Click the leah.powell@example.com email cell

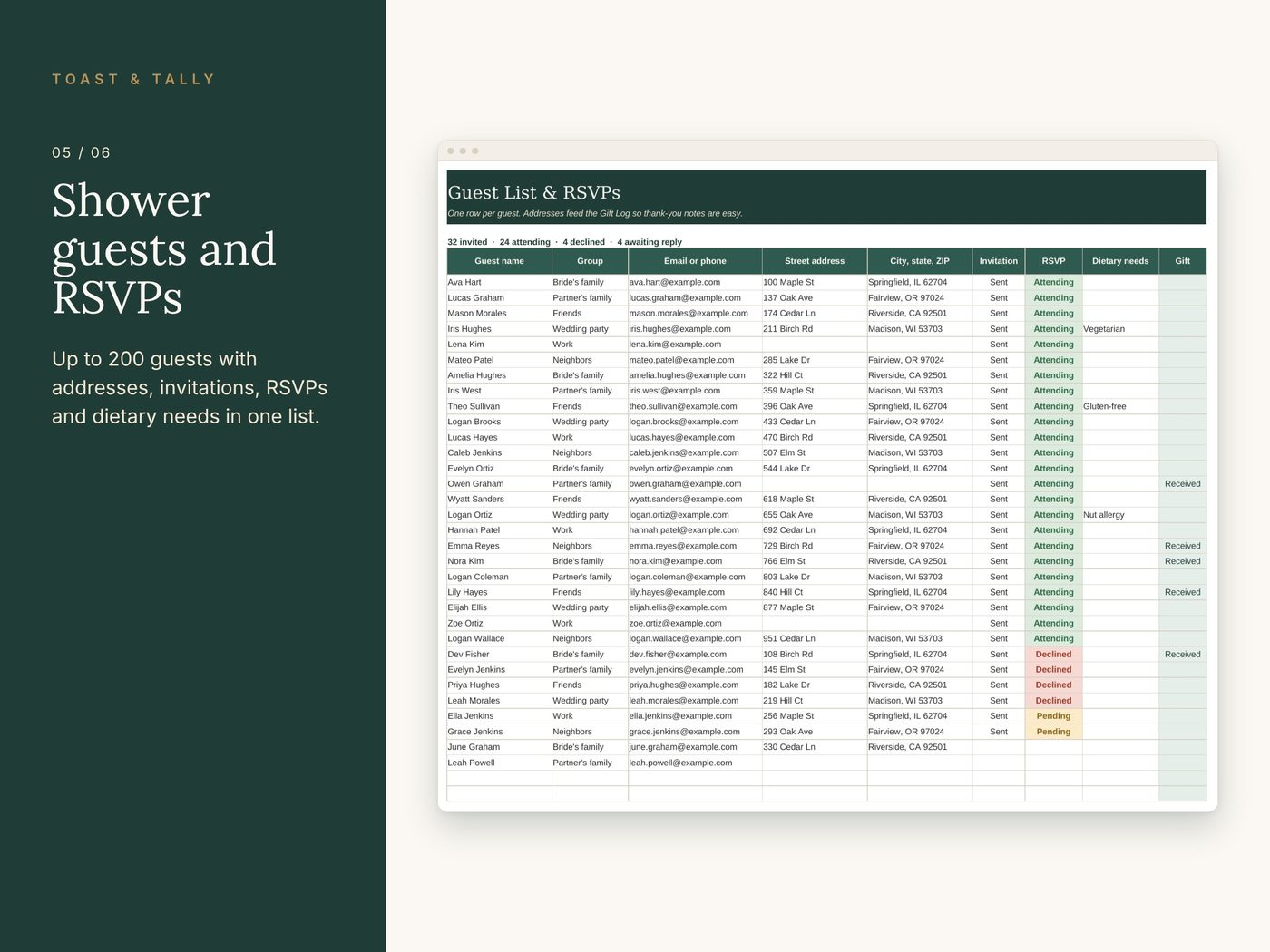click(695, 763)
